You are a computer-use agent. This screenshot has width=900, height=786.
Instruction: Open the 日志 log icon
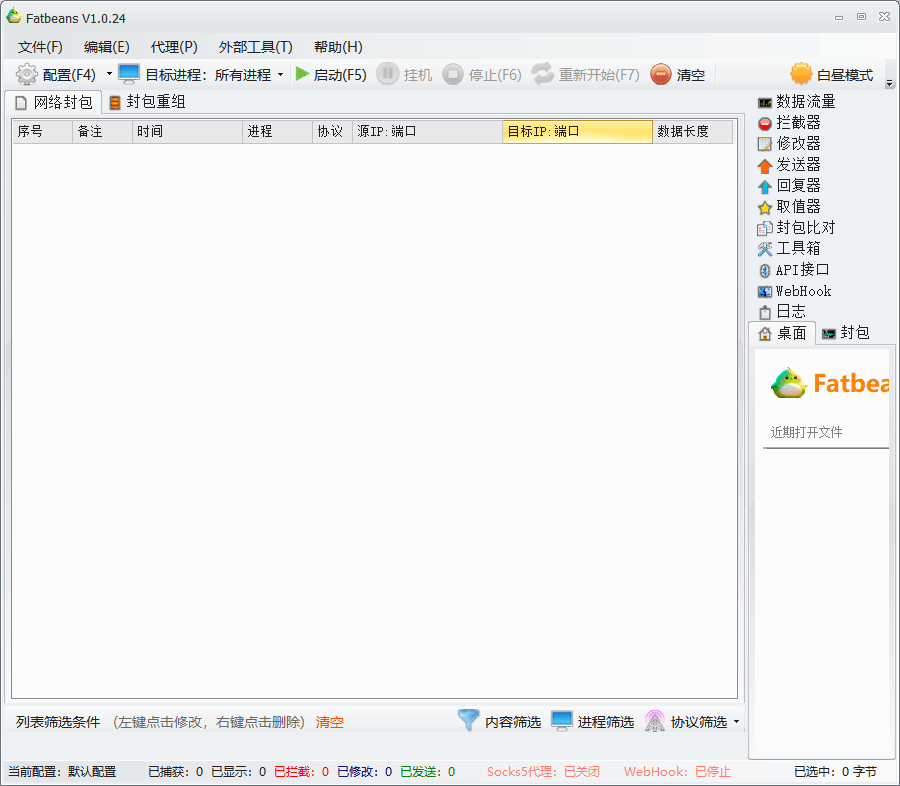tap(765, 312)
